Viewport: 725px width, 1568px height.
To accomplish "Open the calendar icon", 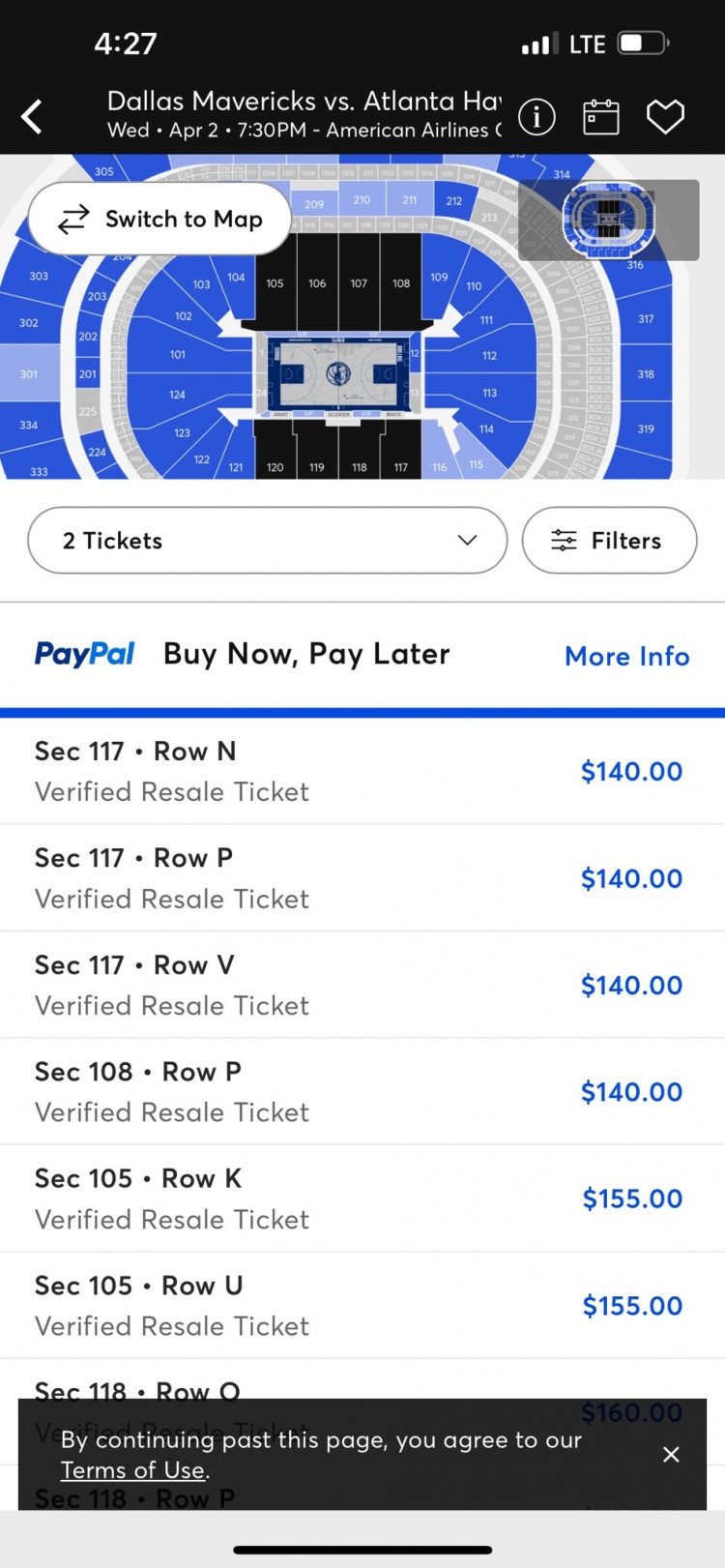I will click(x=600, y=117).
